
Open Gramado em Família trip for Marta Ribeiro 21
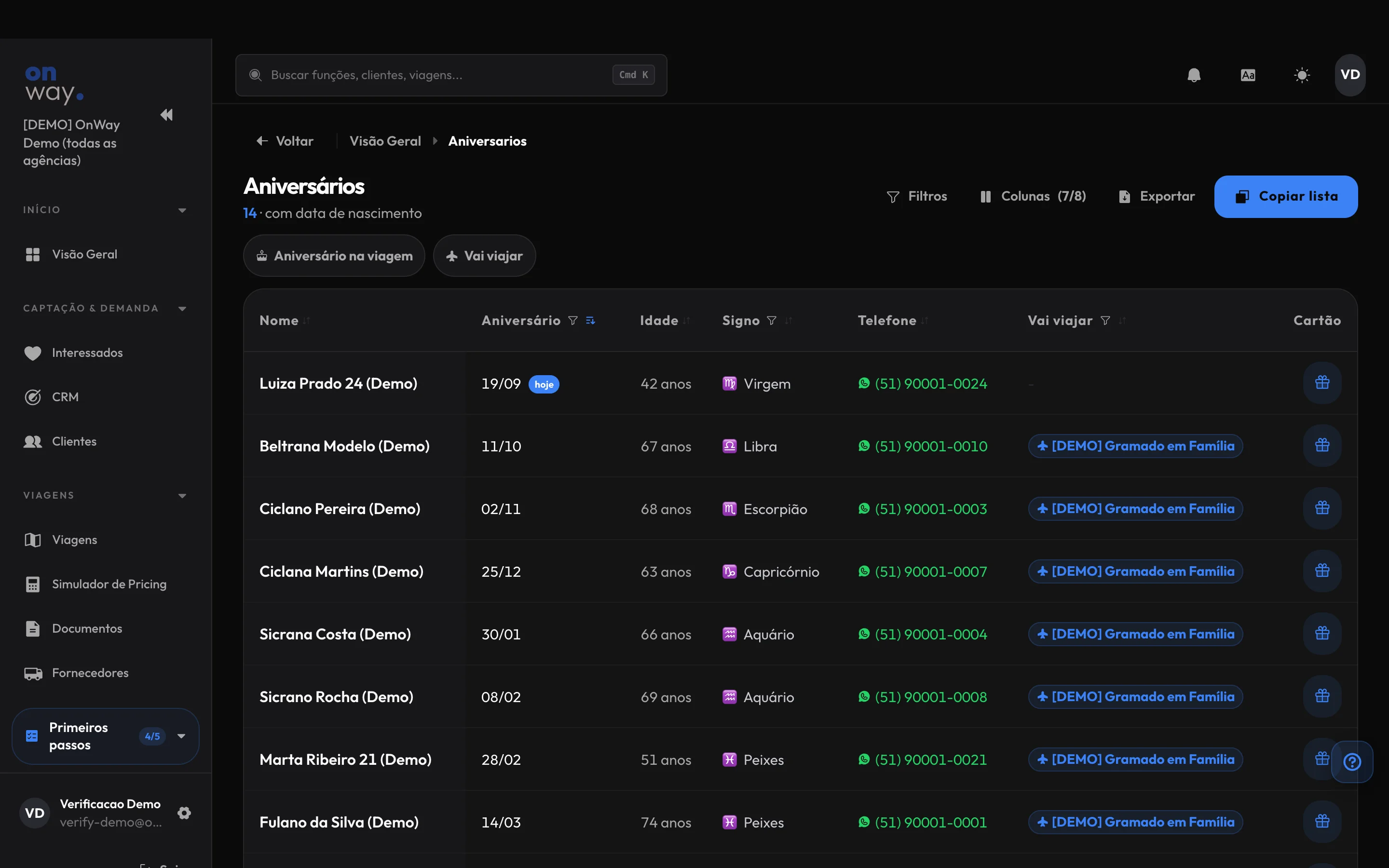coord(1135,759)
